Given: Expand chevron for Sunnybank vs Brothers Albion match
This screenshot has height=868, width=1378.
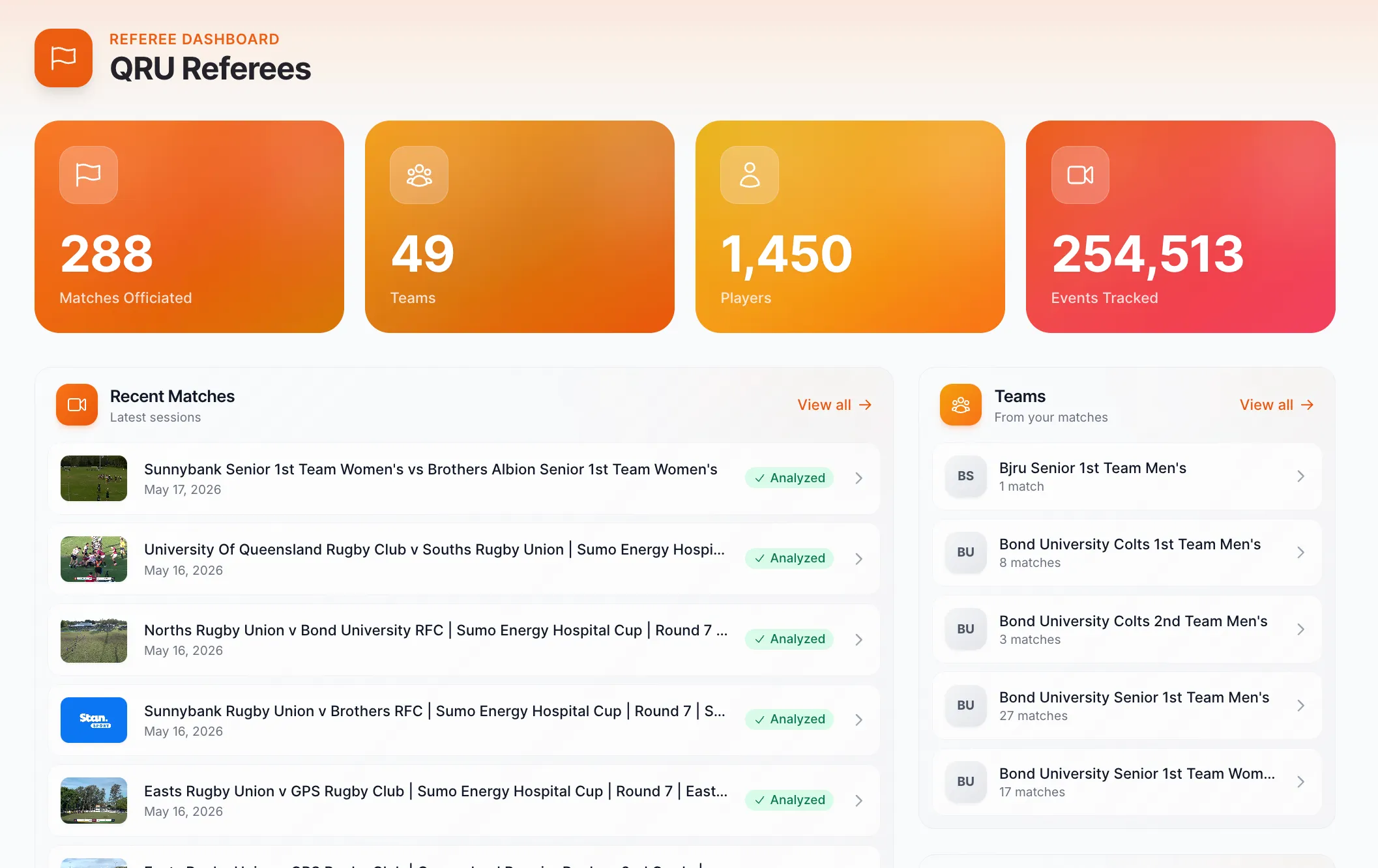Looking at the screenshot, I should click(859, 478).
